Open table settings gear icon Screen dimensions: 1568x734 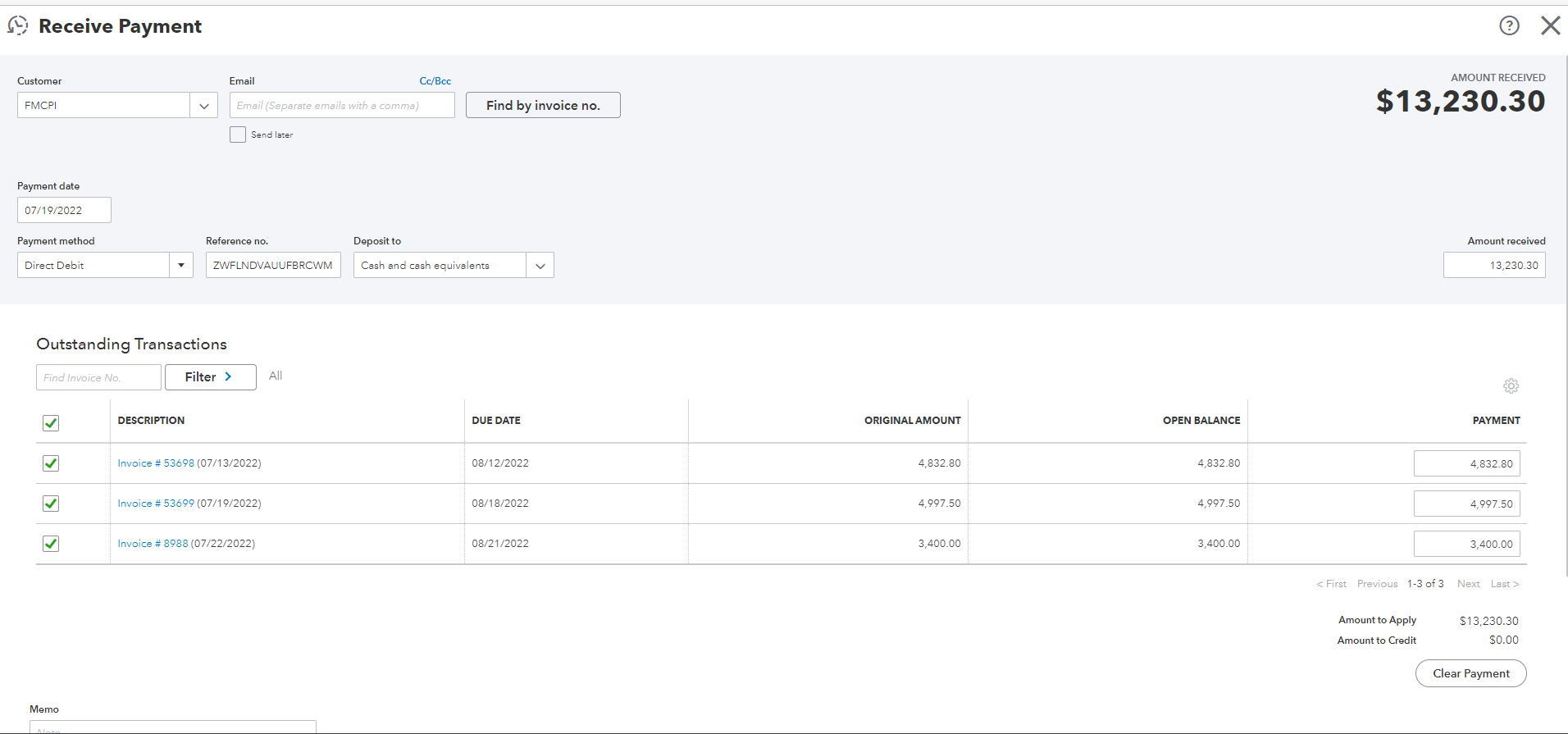point(1511,385)
